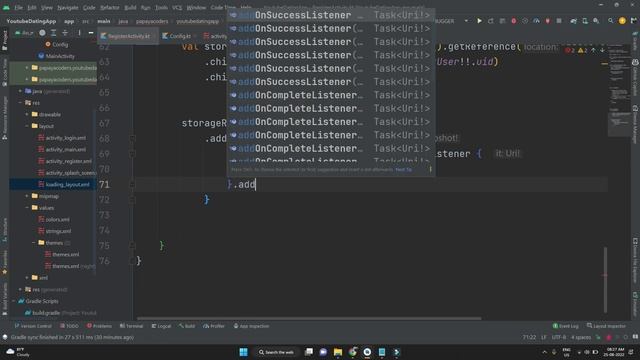
Task: Open the Terminal tool window
Action: pos(131,326)
